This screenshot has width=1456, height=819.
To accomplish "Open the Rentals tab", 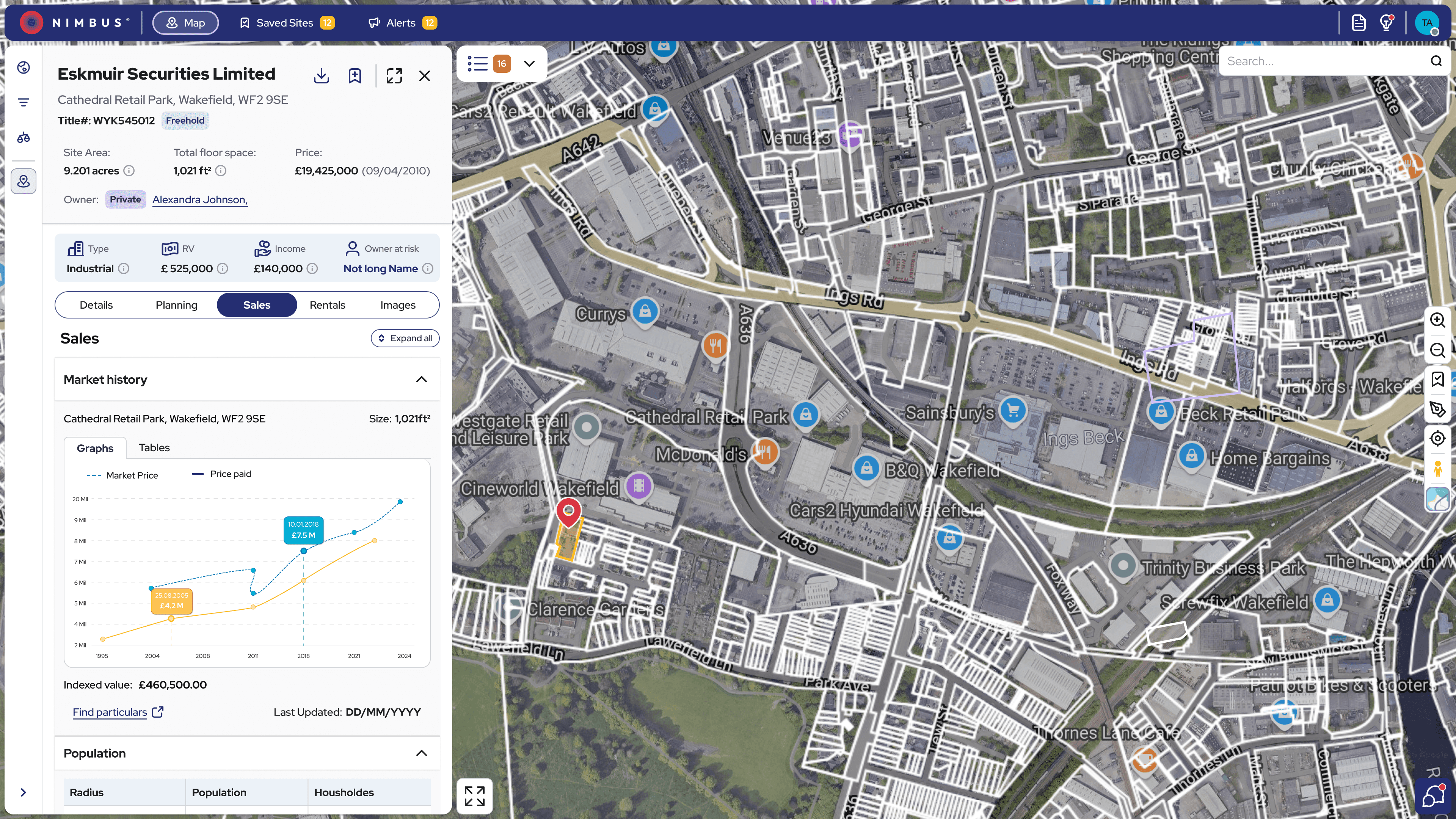I will (x=327, y=305).
